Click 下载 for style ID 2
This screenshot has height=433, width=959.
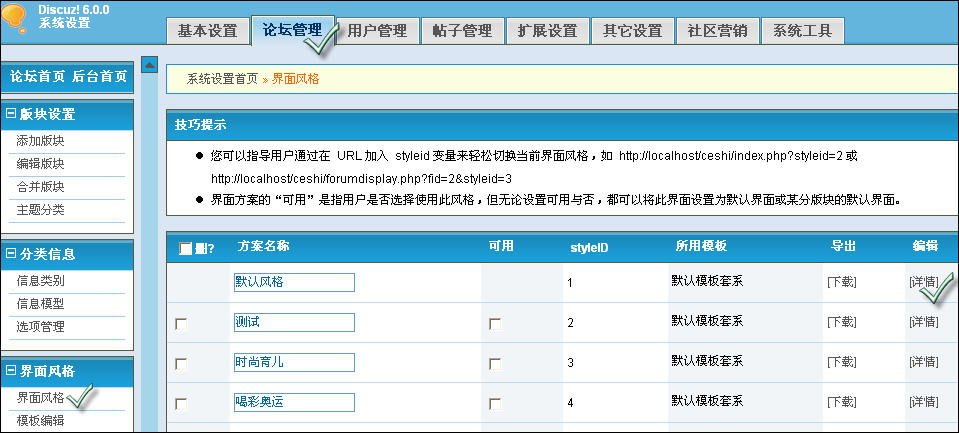click(842, 322)
